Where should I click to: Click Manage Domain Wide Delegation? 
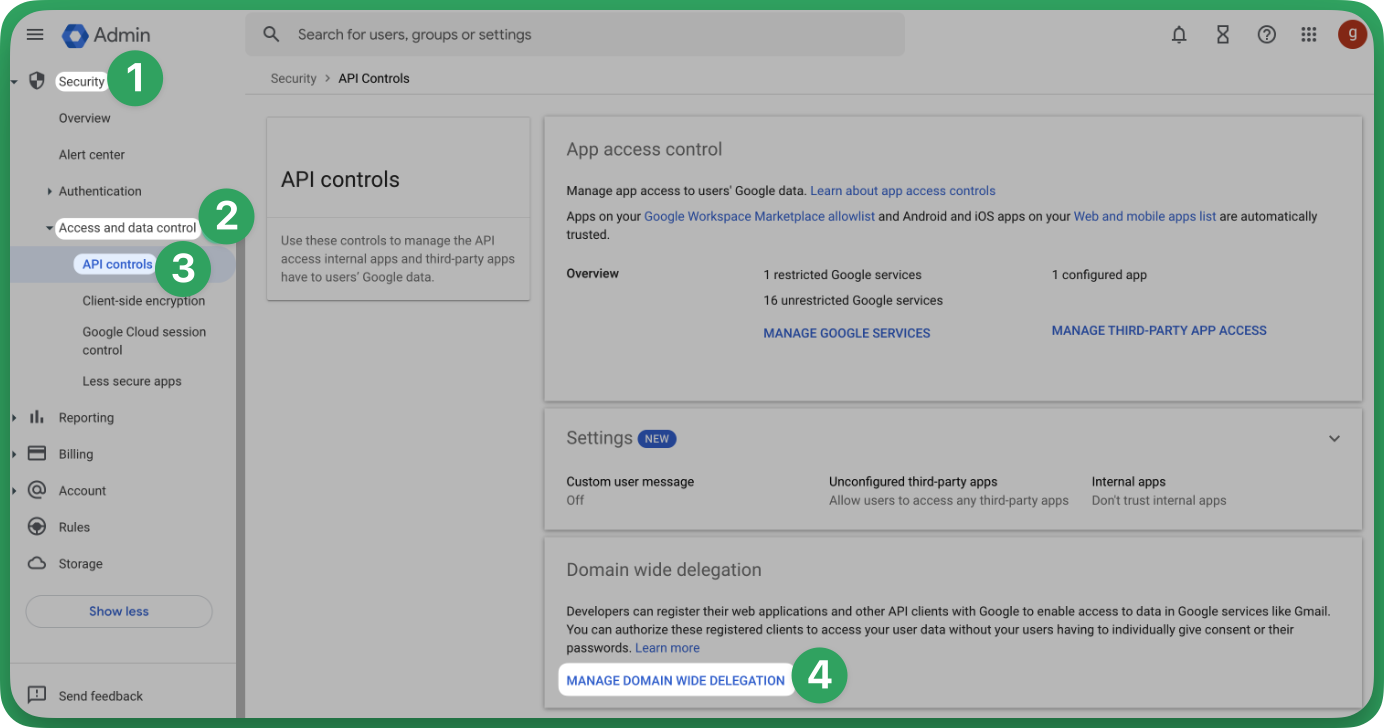point(676,680)
